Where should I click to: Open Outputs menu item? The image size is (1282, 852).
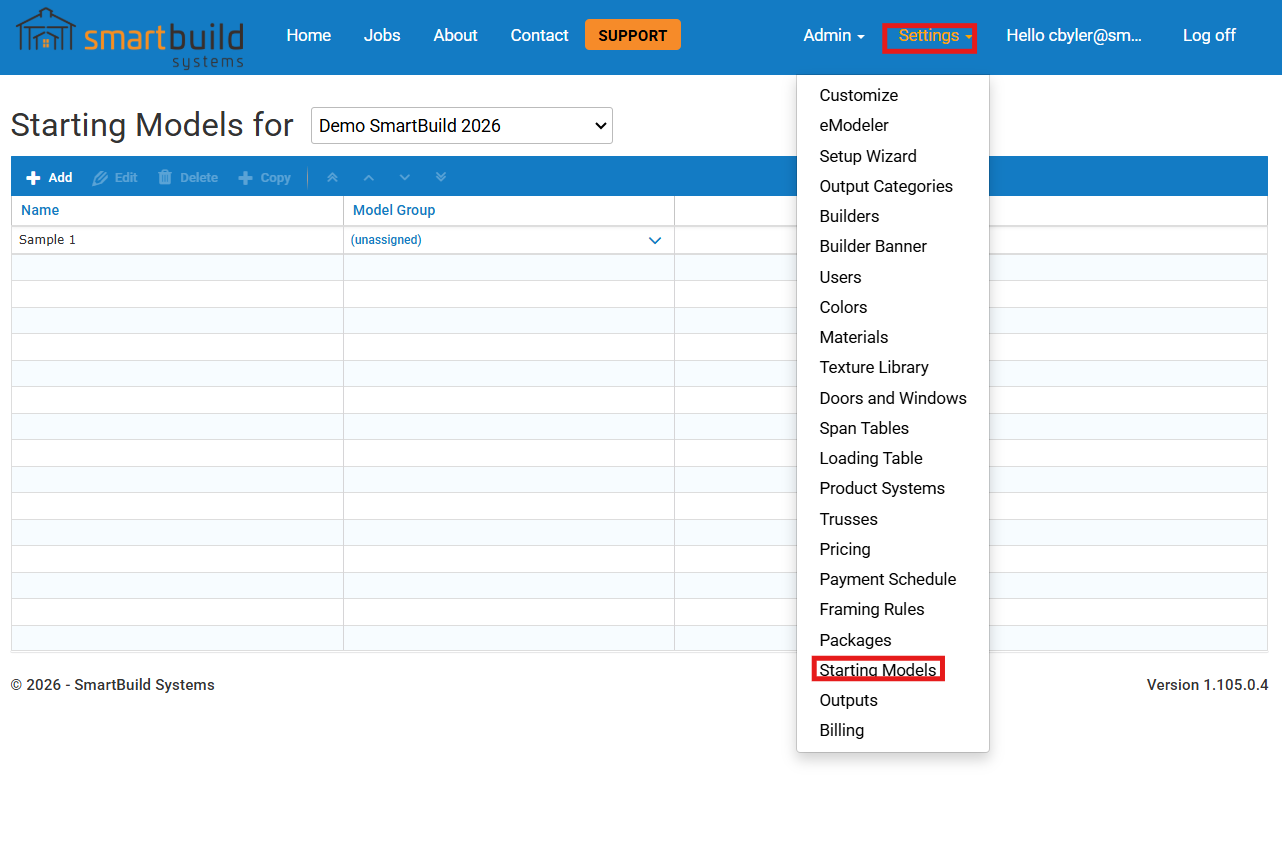(848, 700)
